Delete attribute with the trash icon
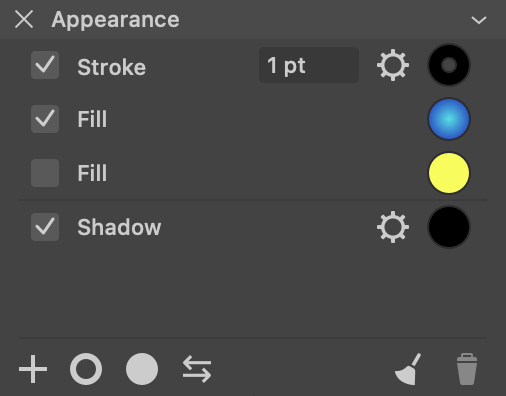Image resolution: width=506 pixels, height=396 pixels. tap(467, 369)
